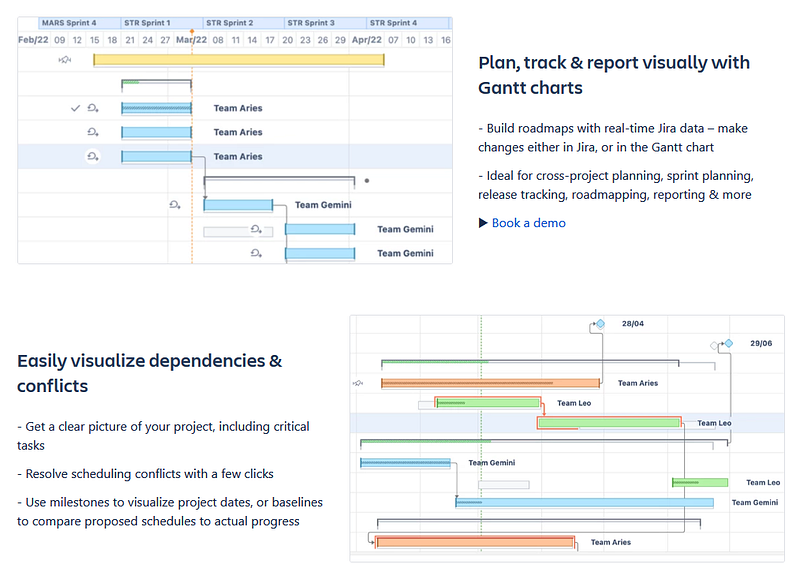Click the sprint icon left of the first Team Gemini bar
800x564 pixels.
(x=174, y=205)
